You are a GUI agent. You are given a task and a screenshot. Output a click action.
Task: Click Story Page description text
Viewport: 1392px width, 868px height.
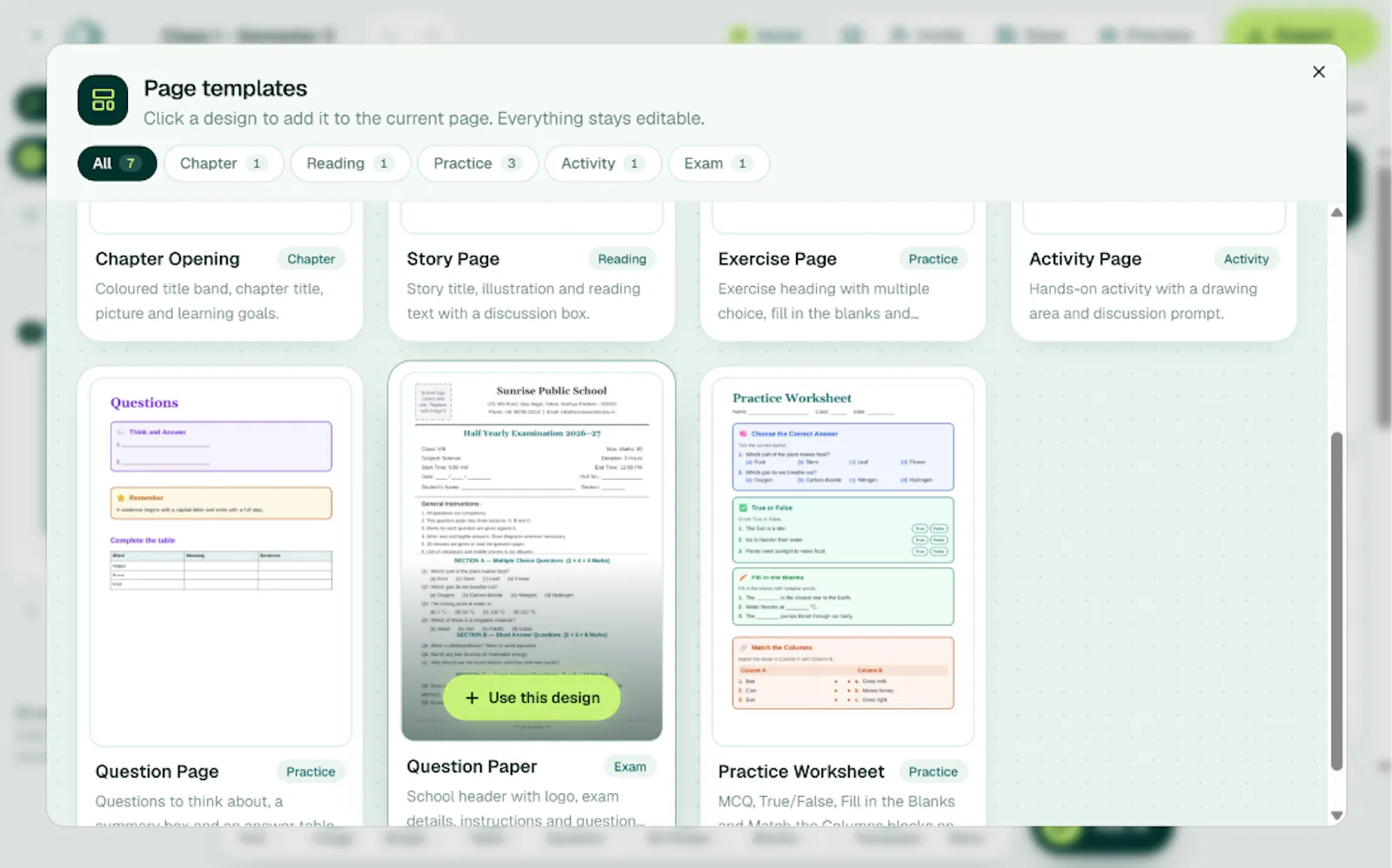tap(523, 301)
